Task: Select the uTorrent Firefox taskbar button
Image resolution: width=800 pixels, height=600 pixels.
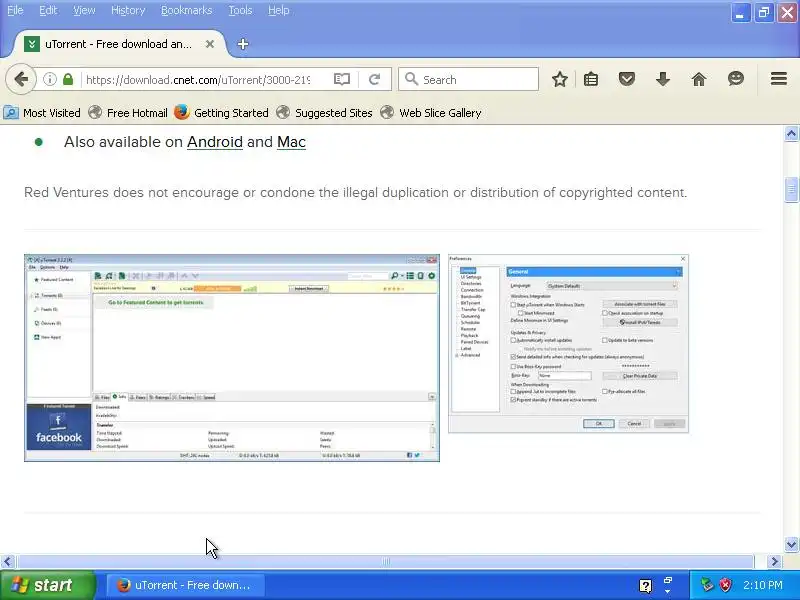Action: (x=185, y=585)
